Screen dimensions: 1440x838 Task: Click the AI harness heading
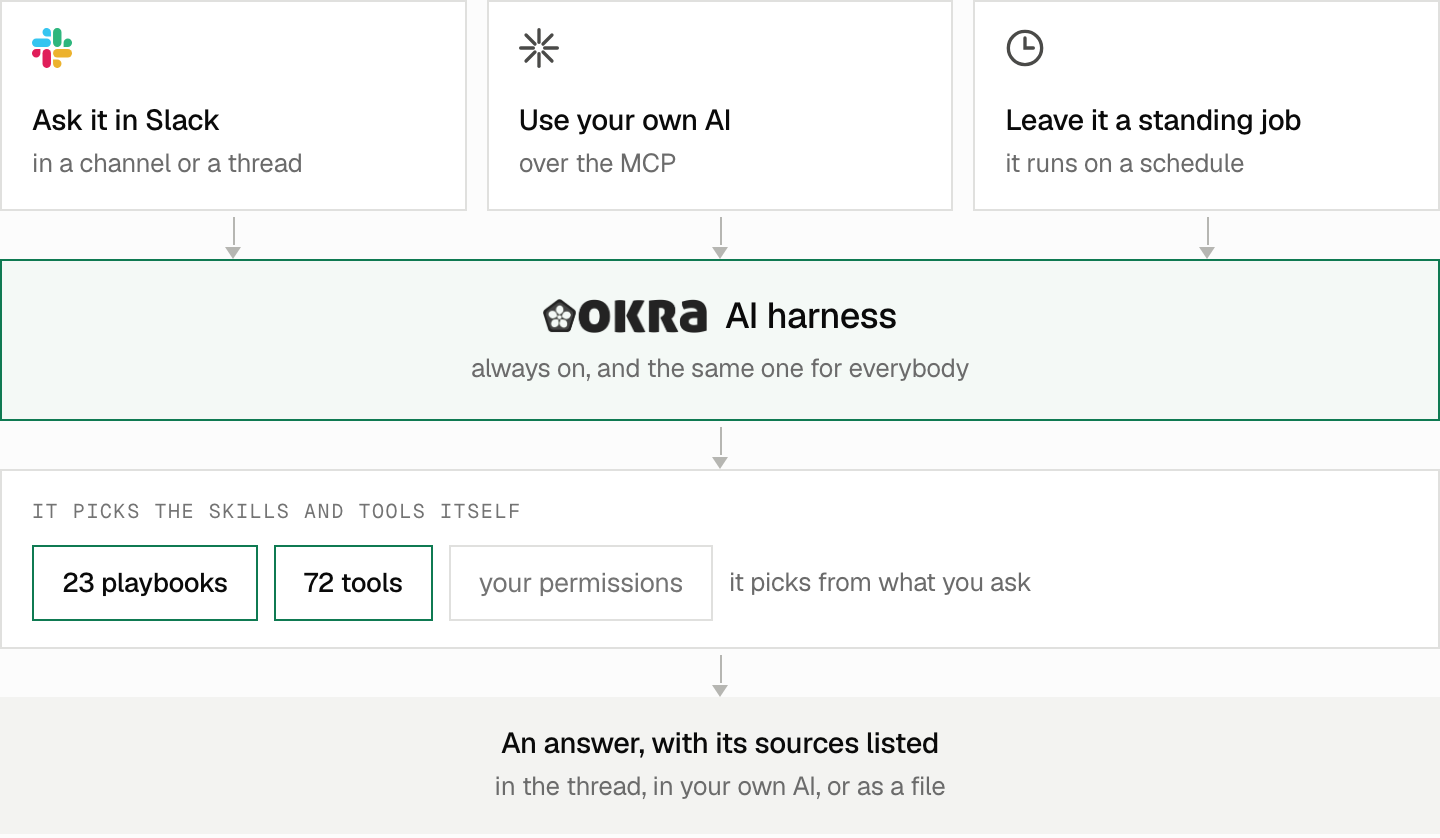(811, 316)
